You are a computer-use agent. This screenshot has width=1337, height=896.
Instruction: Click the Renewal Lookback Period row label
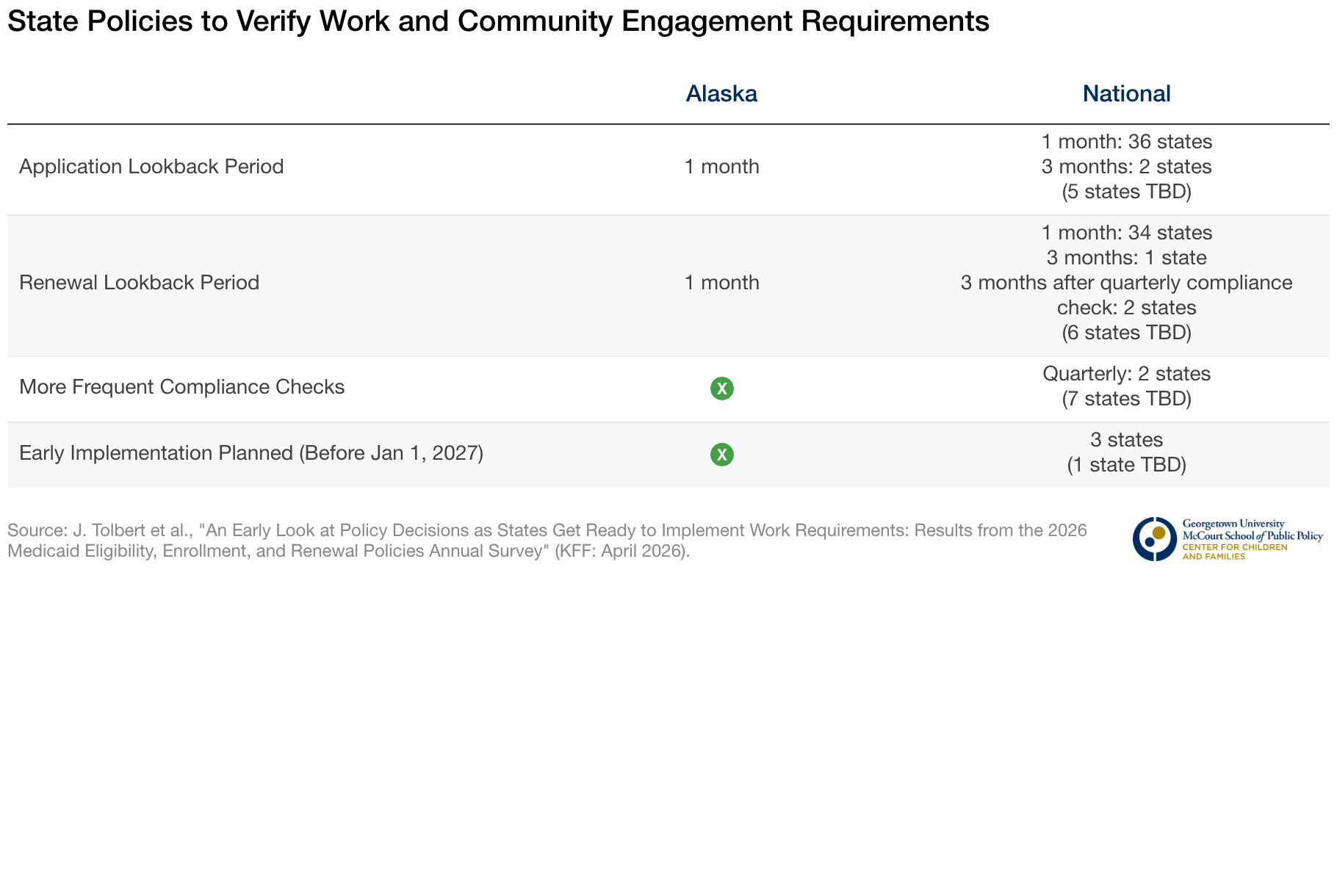pyautogui.click(x=140, y=283)
